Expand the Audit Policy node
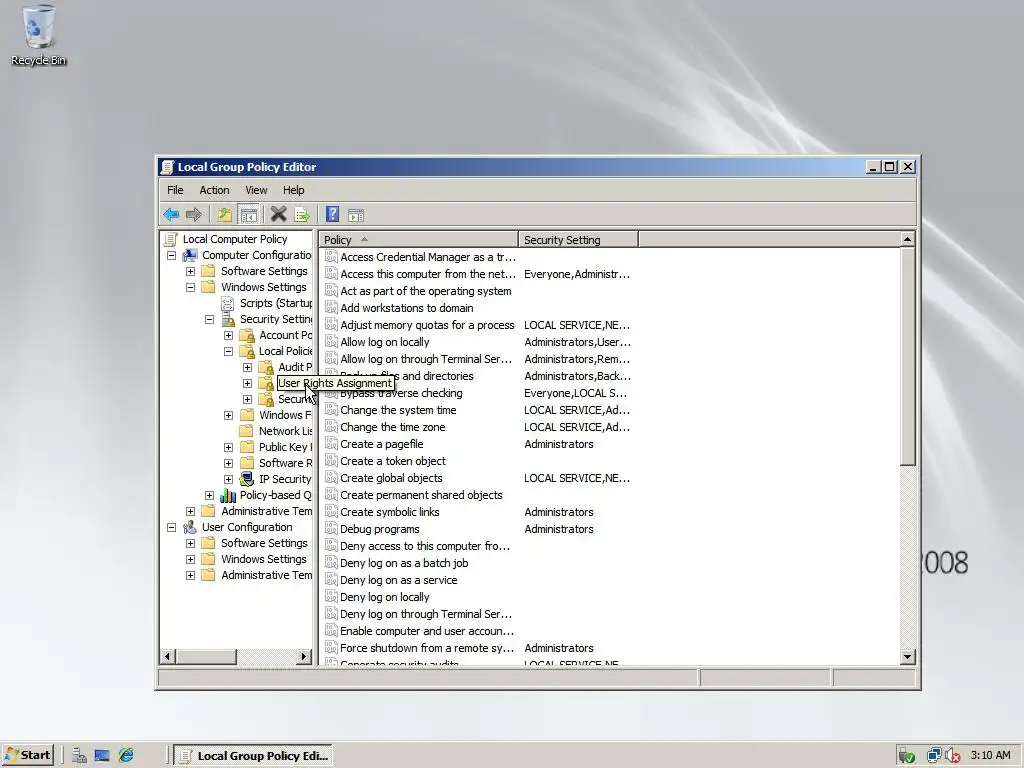The image size is (1024, 768). (247, 367)
